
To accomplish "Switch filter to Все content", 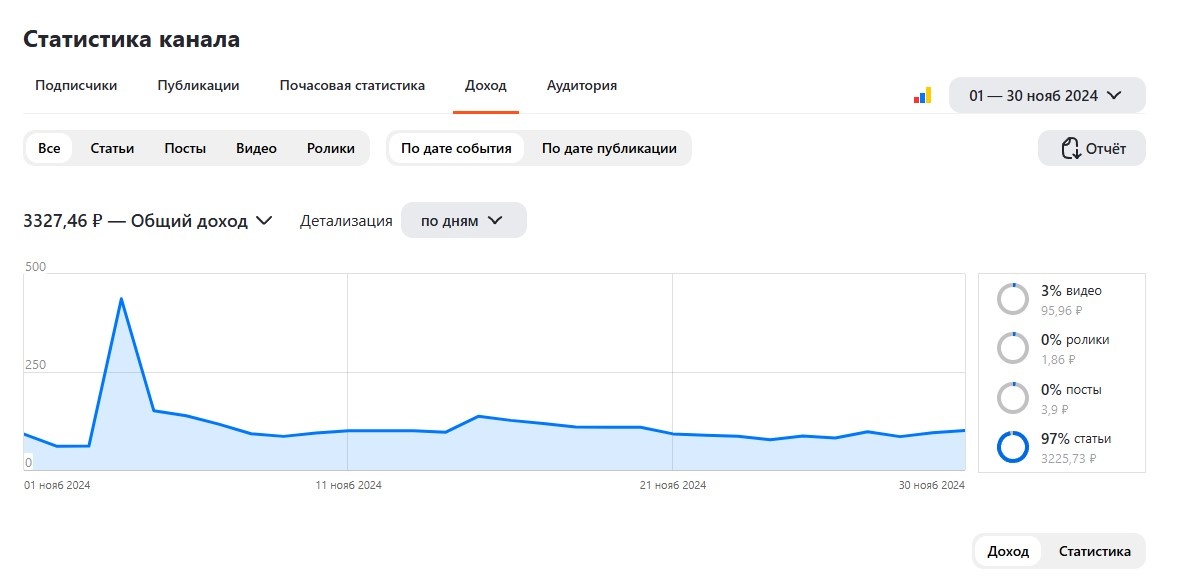I will click(x=49, y=149).
